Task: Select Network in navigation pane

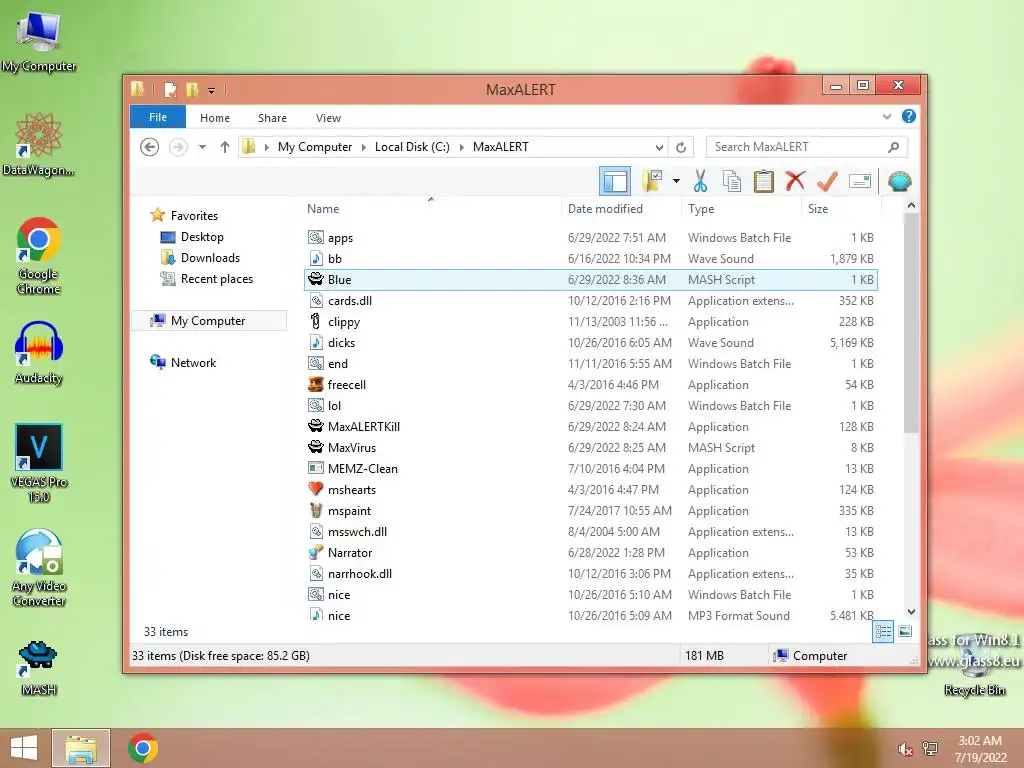Action: tap(193, 362)
